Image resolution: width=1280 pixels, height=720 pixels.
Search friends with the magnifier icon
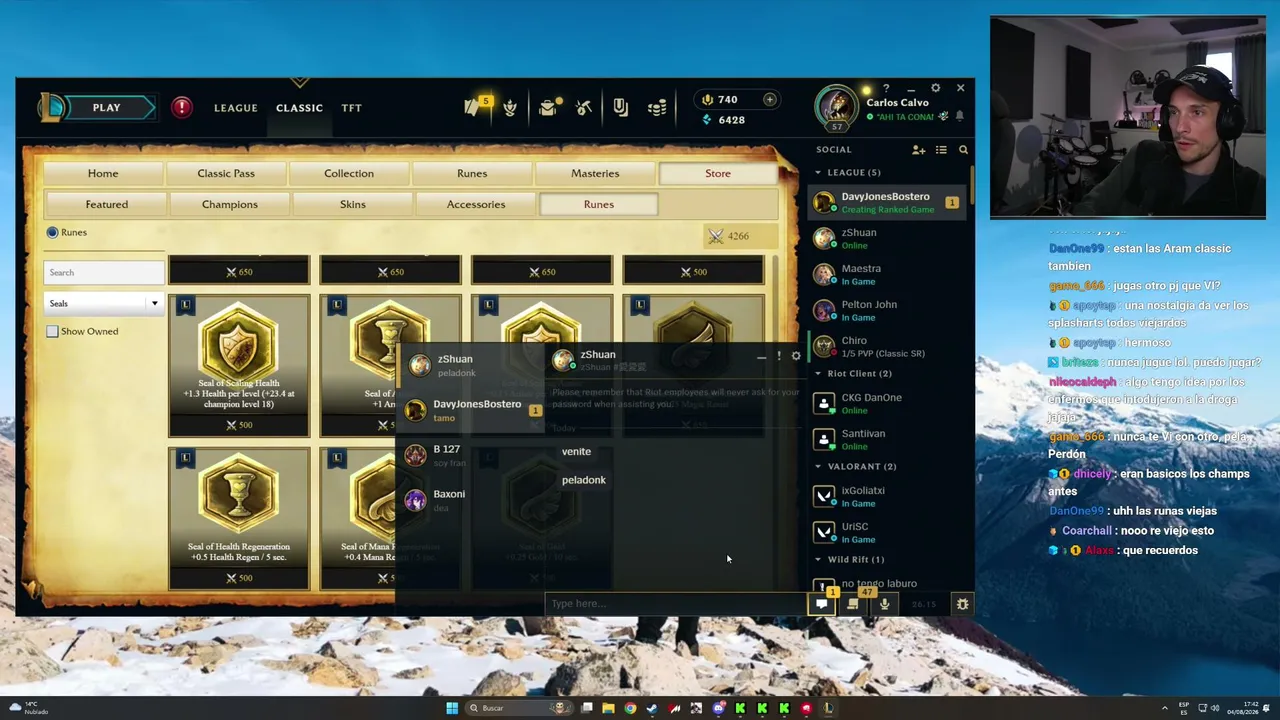coord(963,150)
